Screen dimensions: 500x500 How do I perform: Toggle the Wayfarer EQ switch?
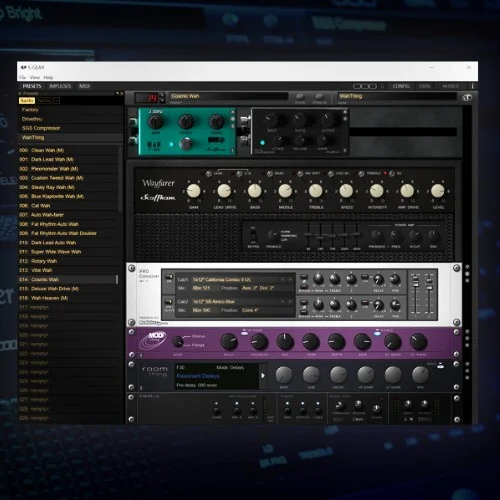392,173
